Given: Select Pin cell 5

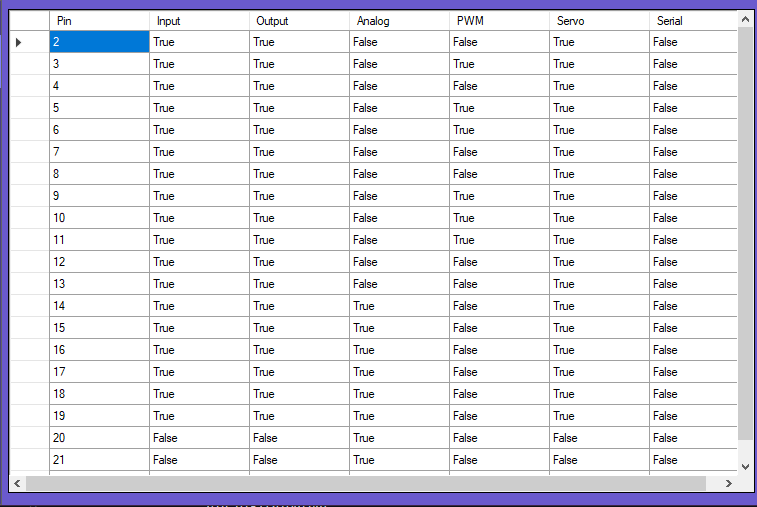Looking at the screenshot, I should pos(99,108).
